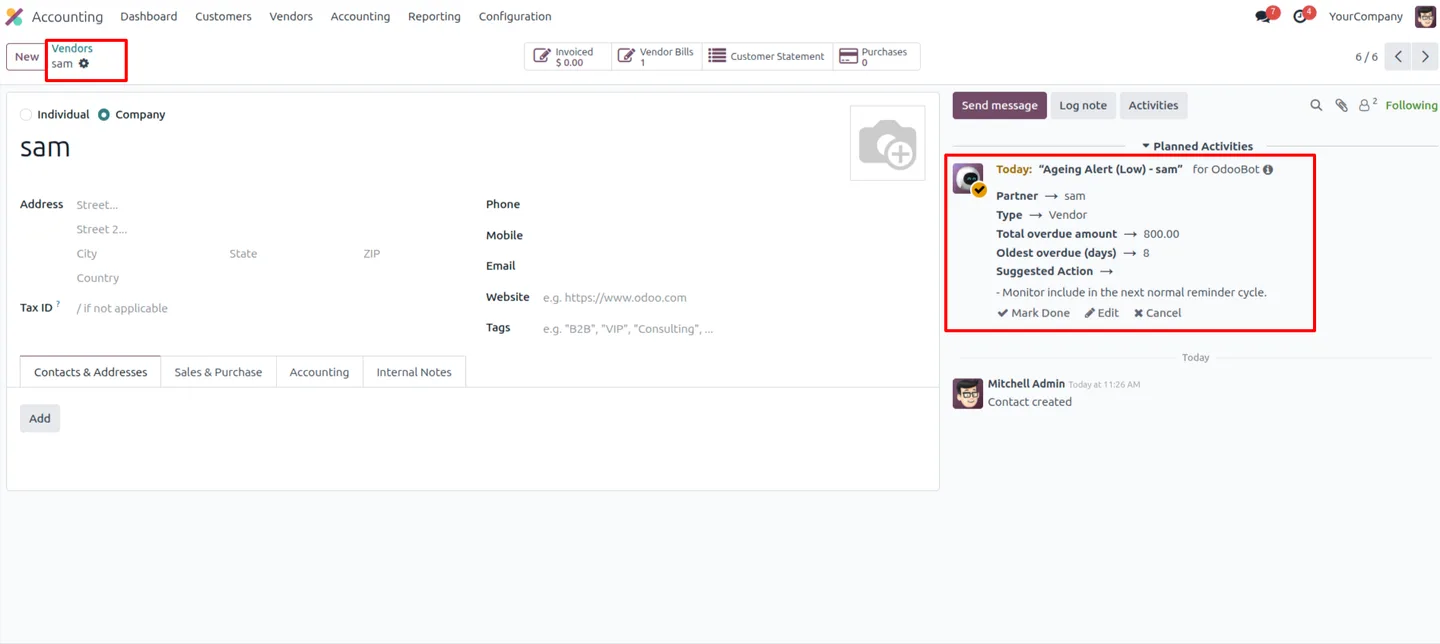Switch to Contacts & Addresses tab
This screenshot has height=644, width=1440.
pos(90,372)
